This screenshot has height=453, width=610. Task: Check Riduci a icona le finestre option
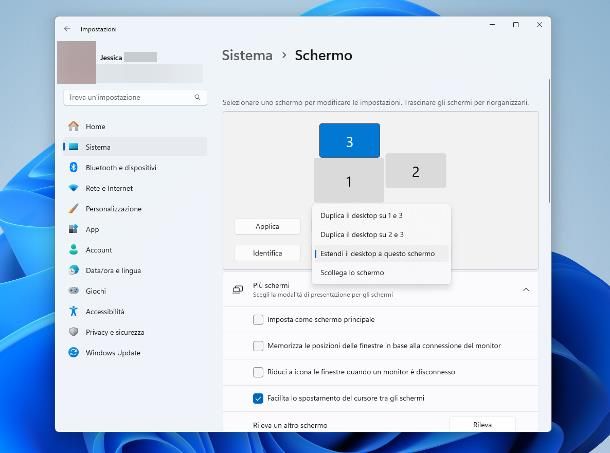pyautogui.click(x=258, y=372)
